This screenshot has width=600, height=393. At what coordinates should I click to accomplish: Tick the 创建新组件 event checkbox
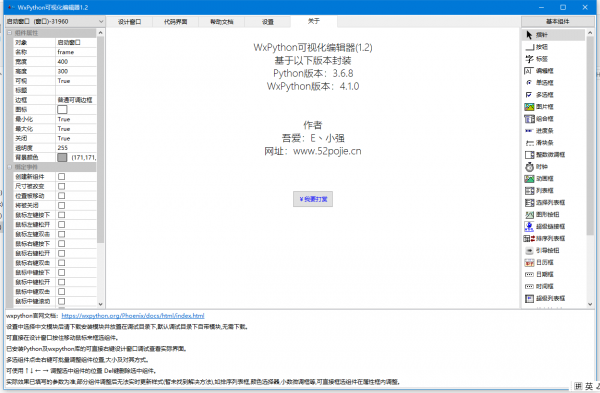pyautogui.click(x=61, y=176)
